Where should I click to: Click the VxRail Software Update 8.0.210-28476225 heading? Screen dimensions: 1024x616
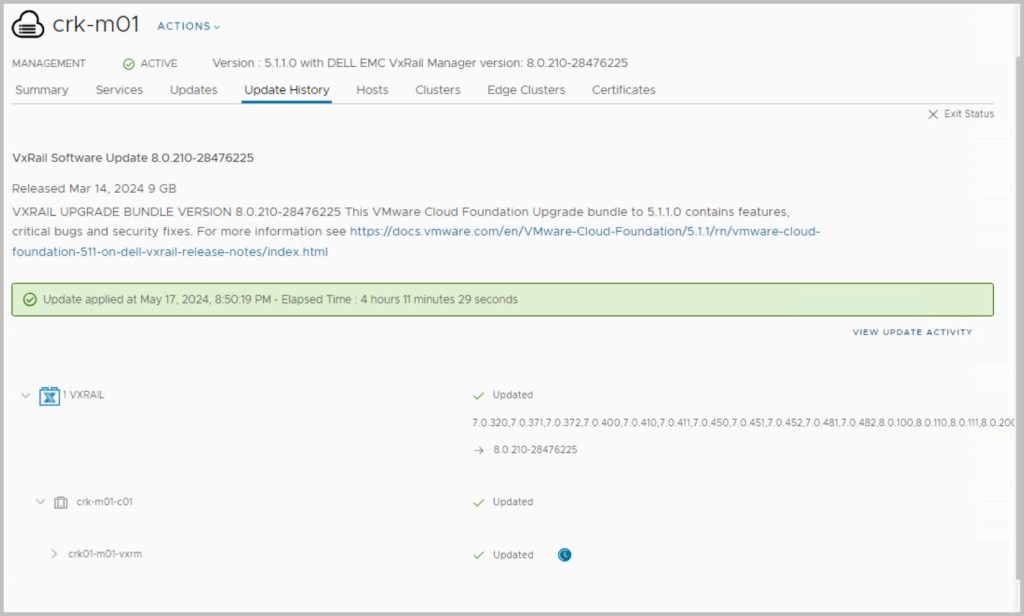(133, 157)
